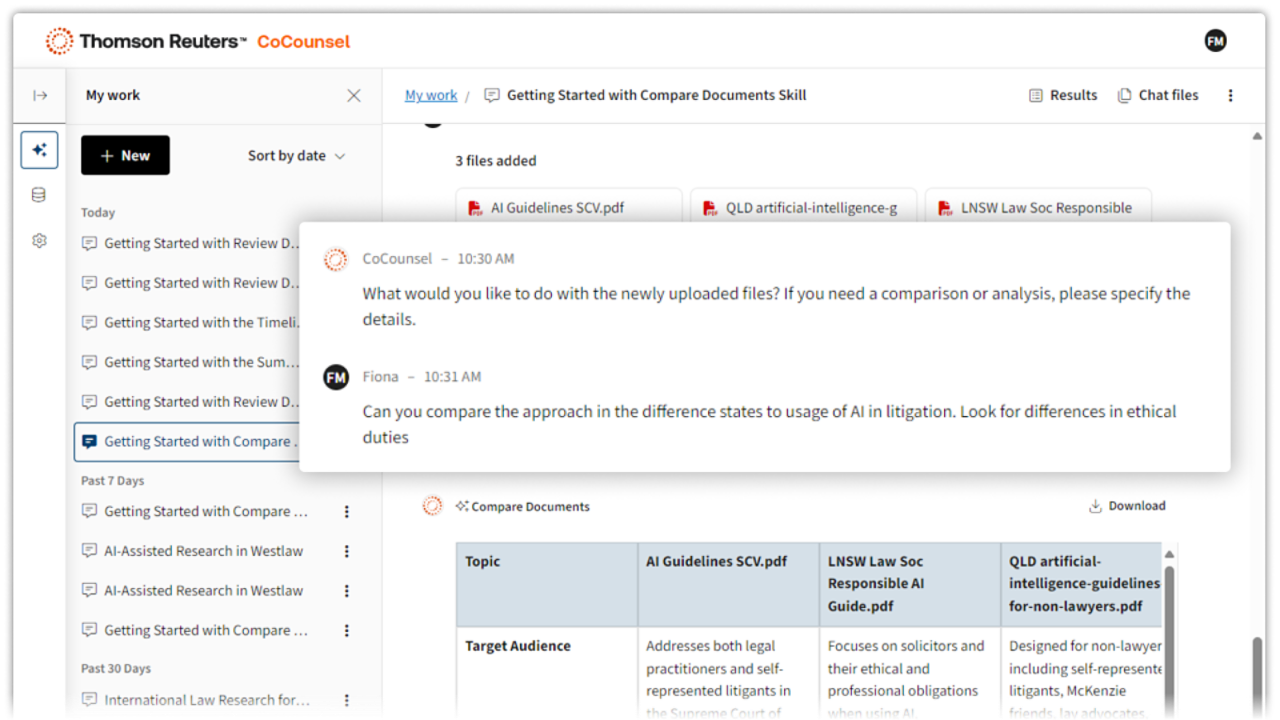The width and height of the screenshot is (1280, 720).
Task: Open the database icon in left rail
Action: tap(39, 195)
